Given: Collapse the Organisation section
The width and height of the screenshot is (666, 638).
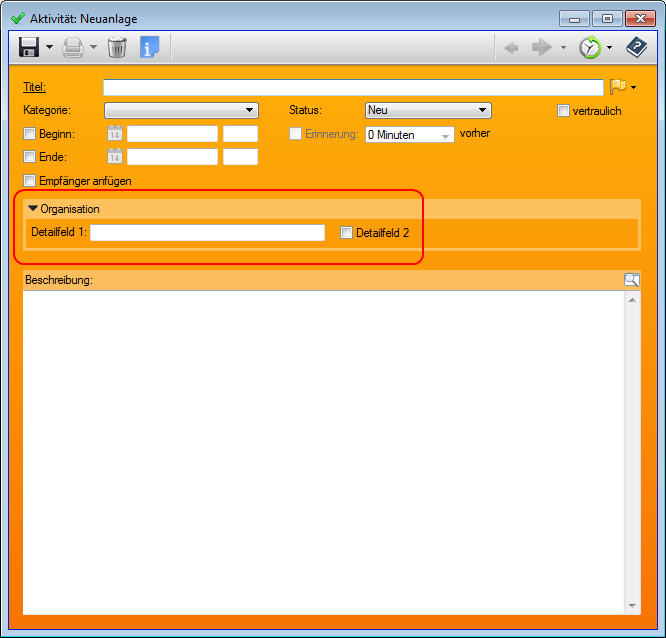Looking at the screenshot, I should coord(33,209).
